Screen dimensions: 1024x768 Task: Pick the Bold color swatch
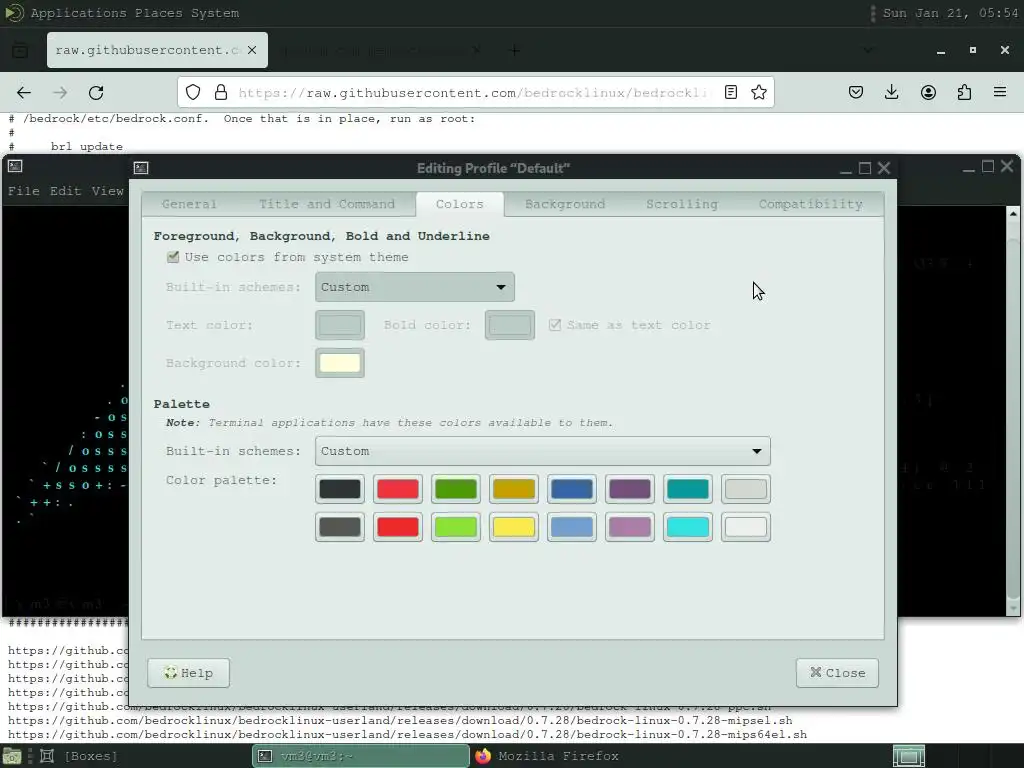coord(509,325)
